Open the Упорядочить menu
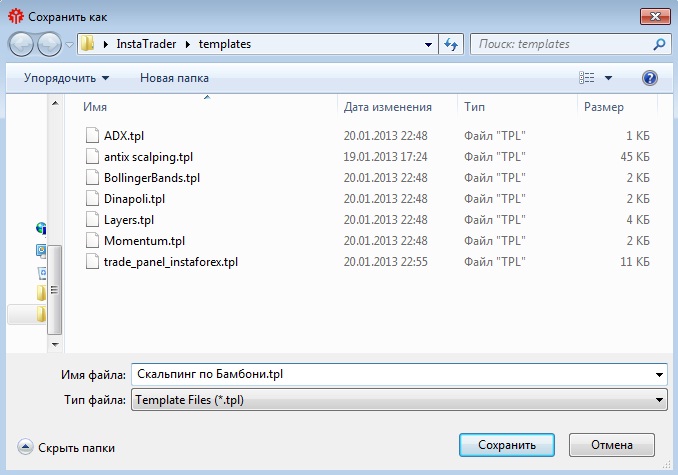The image size is (678, 475). click(x=66, y=78)
